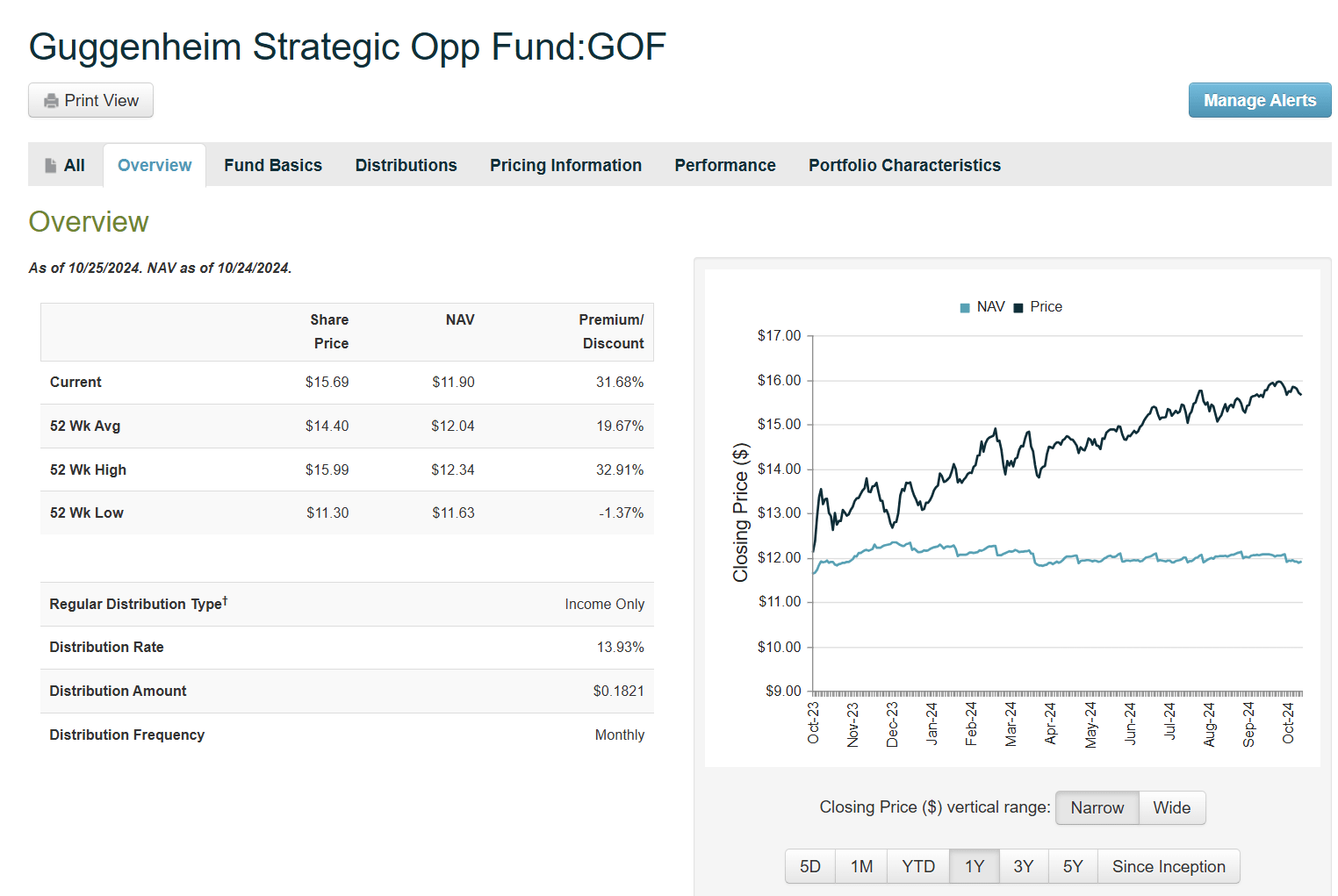Select the Pricing Information tab

pyautogui.click(x=565, y=165)
